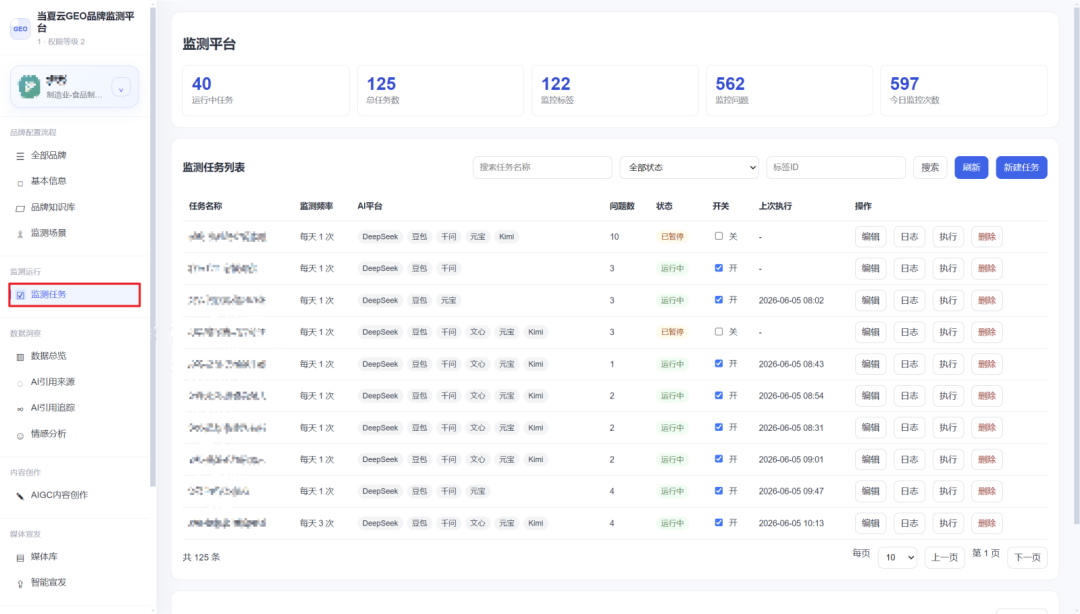The image size is (1080, 614).
Task: Expand the brand selector chevron
Action: pos(121,88)
